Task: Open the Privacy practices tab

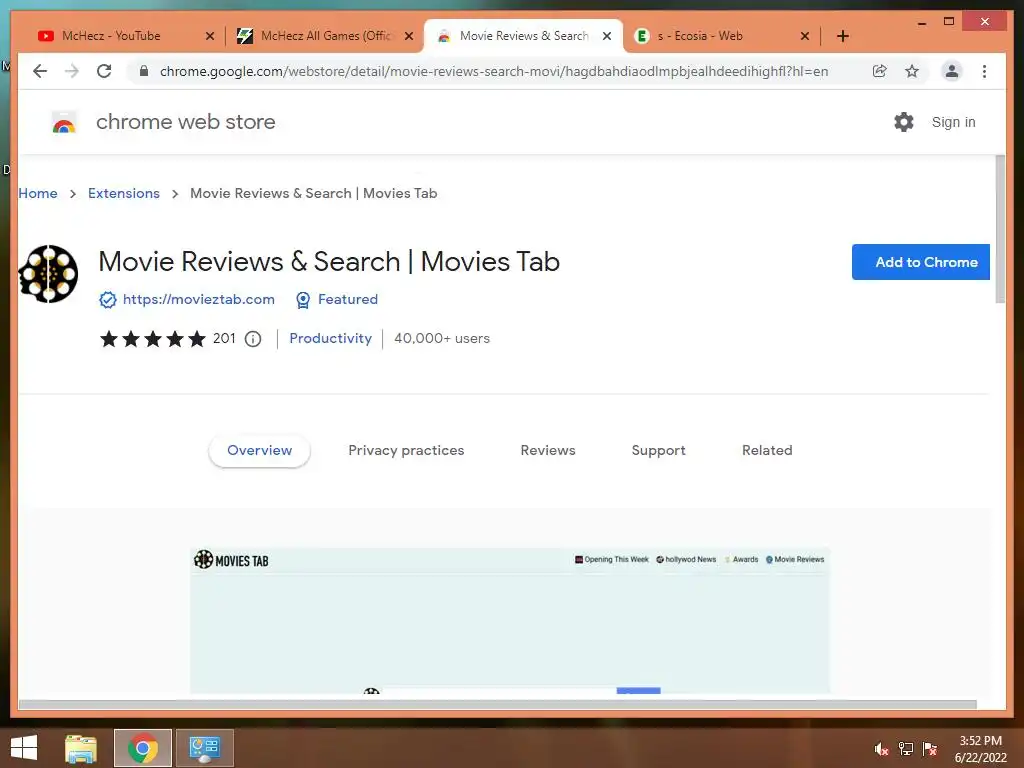Action: (406, 451)
